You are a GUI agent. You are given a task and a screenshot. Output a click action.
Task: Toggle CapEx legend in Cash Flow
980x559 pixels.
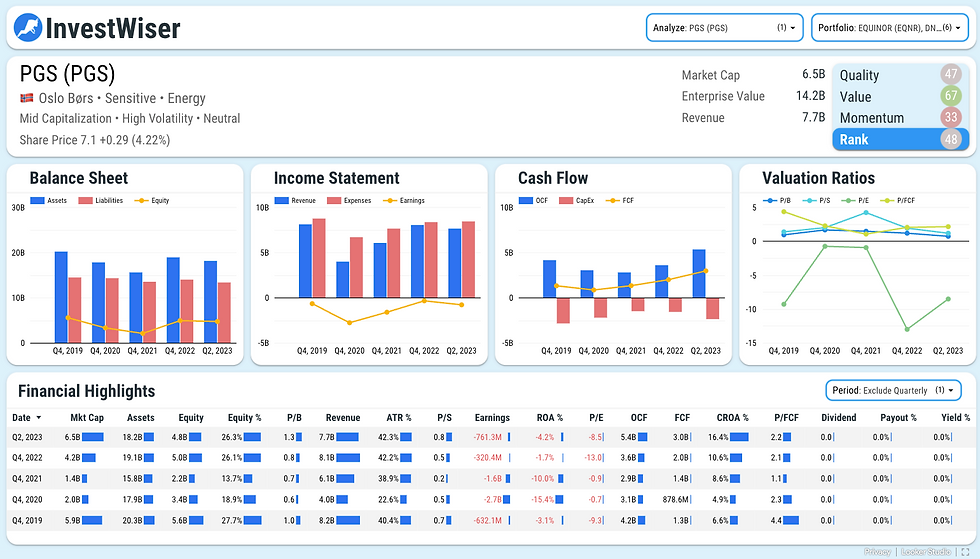click(577, 201)
